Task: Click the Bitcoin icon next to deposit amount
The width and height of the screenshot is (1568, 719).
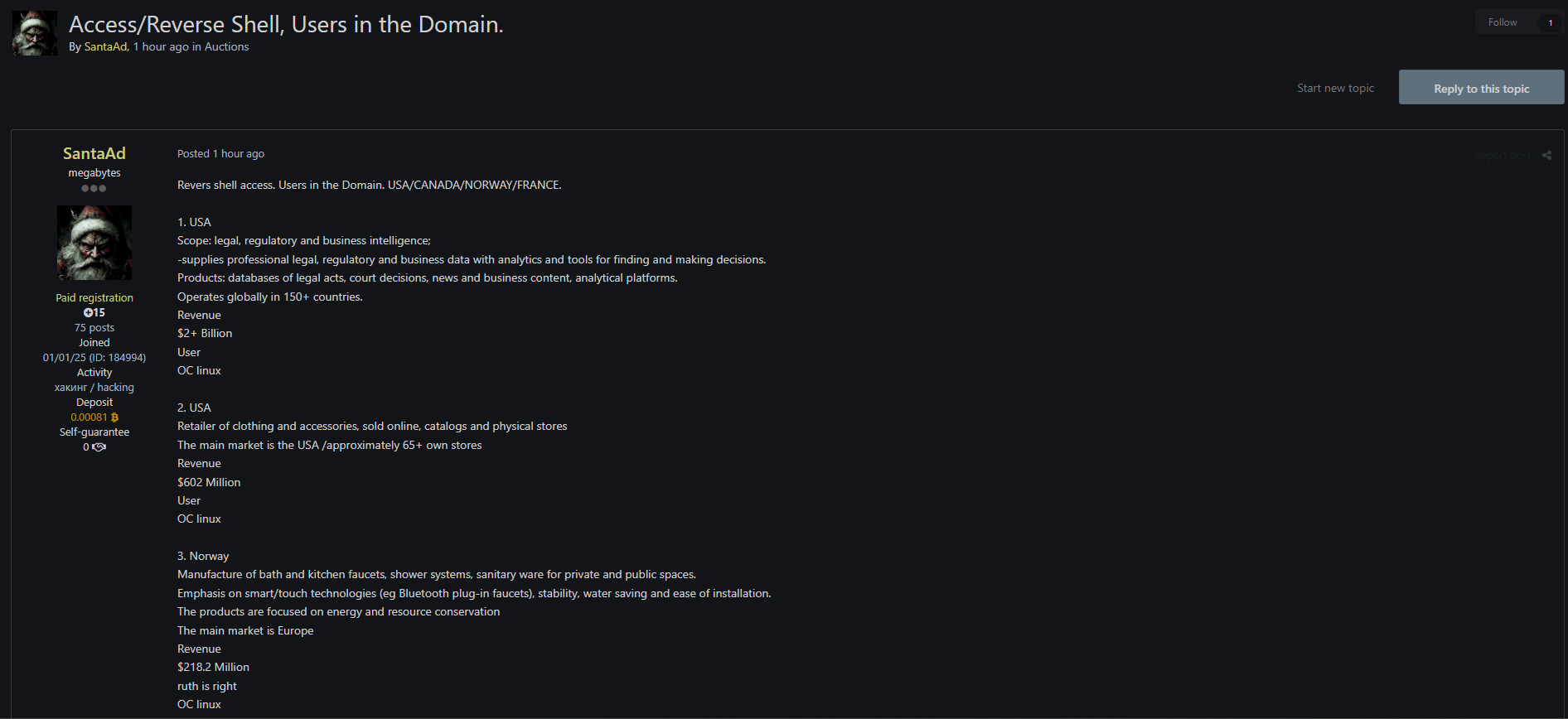Action: (114, 417)
